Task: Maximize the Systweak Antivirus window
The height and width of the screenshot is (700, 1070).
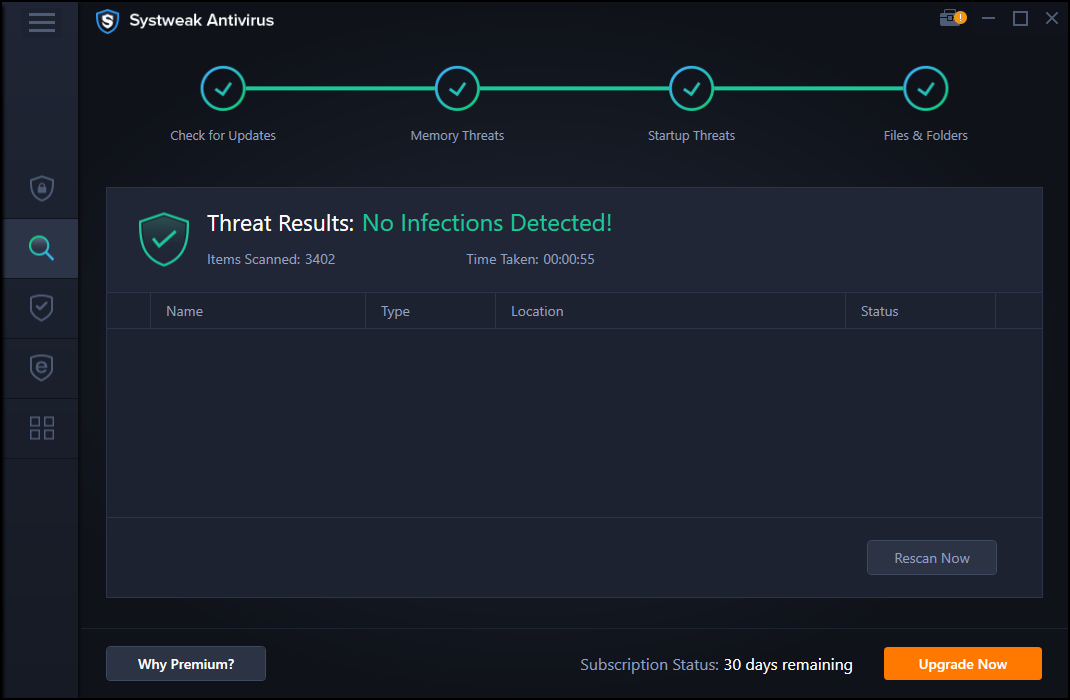Action: (1020, 19)
